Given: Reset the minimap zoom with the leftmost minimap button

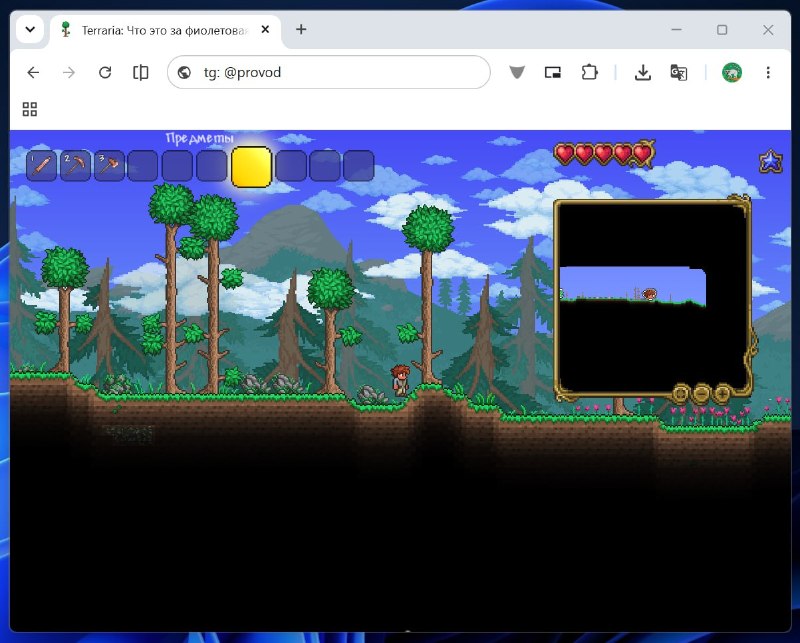Looking at the screenshot, I should 681,393.
